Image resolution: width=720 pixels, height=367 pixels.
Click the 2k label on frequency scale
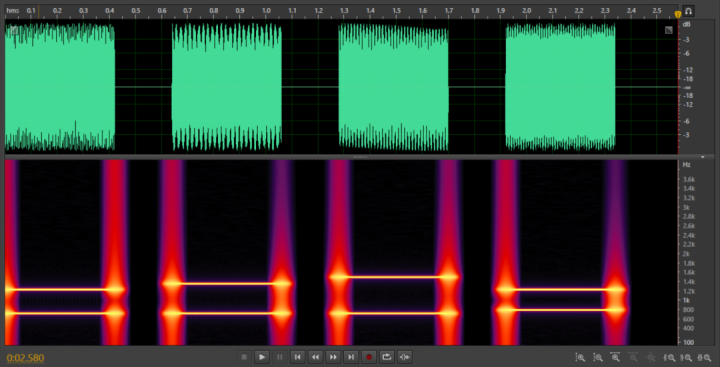[x=686, y=254]
